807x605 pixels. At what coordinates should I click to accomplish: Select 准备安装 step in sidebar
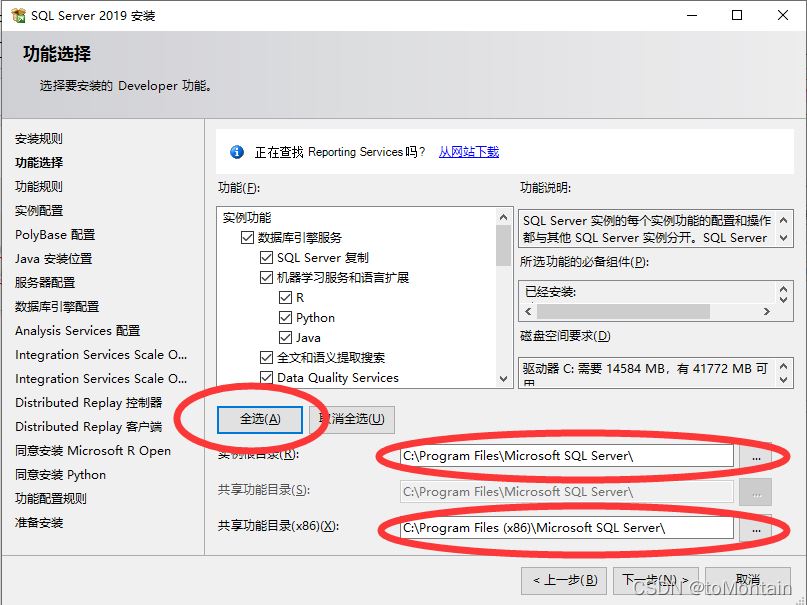[39, 523]
